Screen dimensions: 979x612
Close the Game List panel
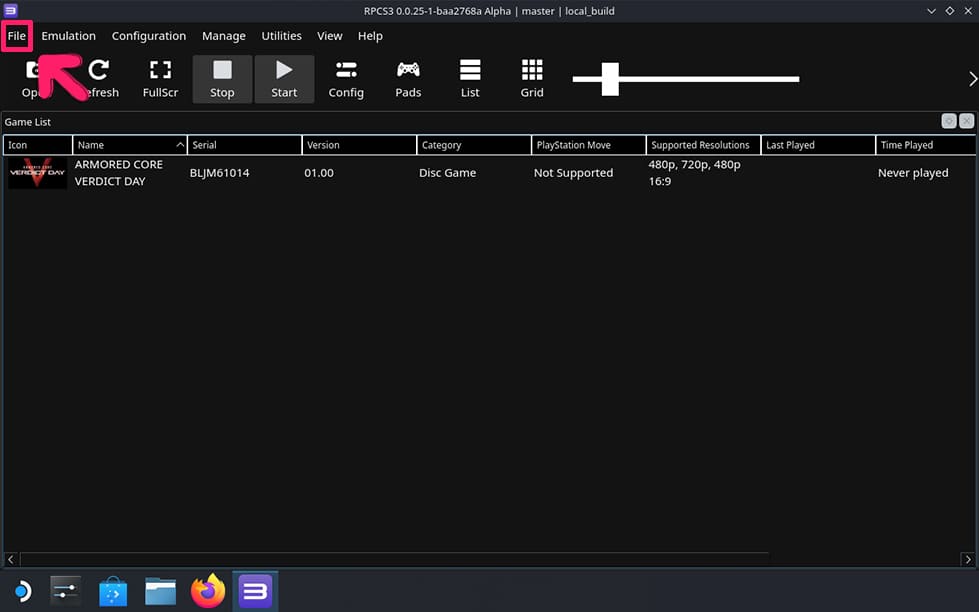tap(967, 121)
